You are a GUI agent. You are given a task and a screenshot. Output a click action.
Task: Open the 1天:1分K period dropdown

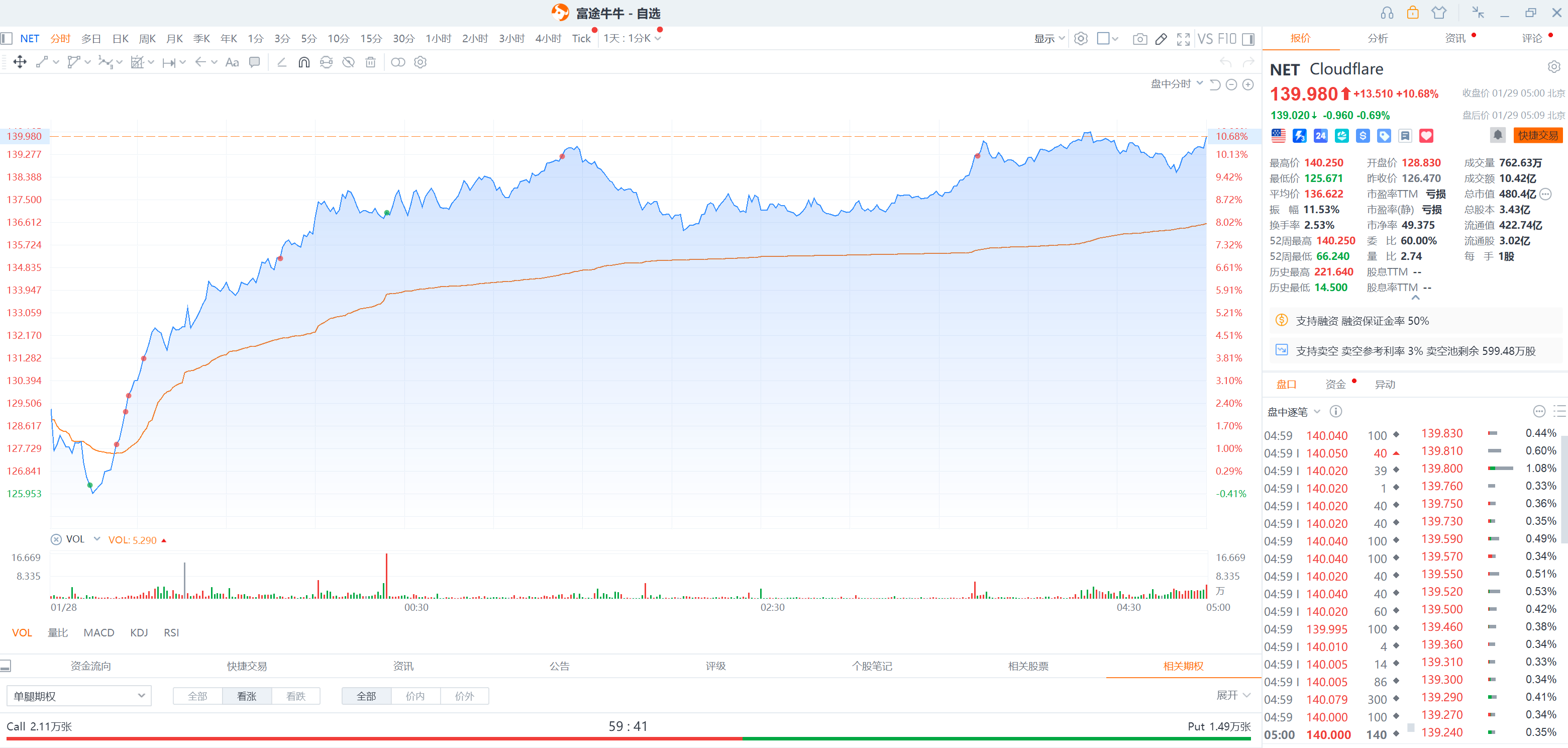[x=632, y=38]
